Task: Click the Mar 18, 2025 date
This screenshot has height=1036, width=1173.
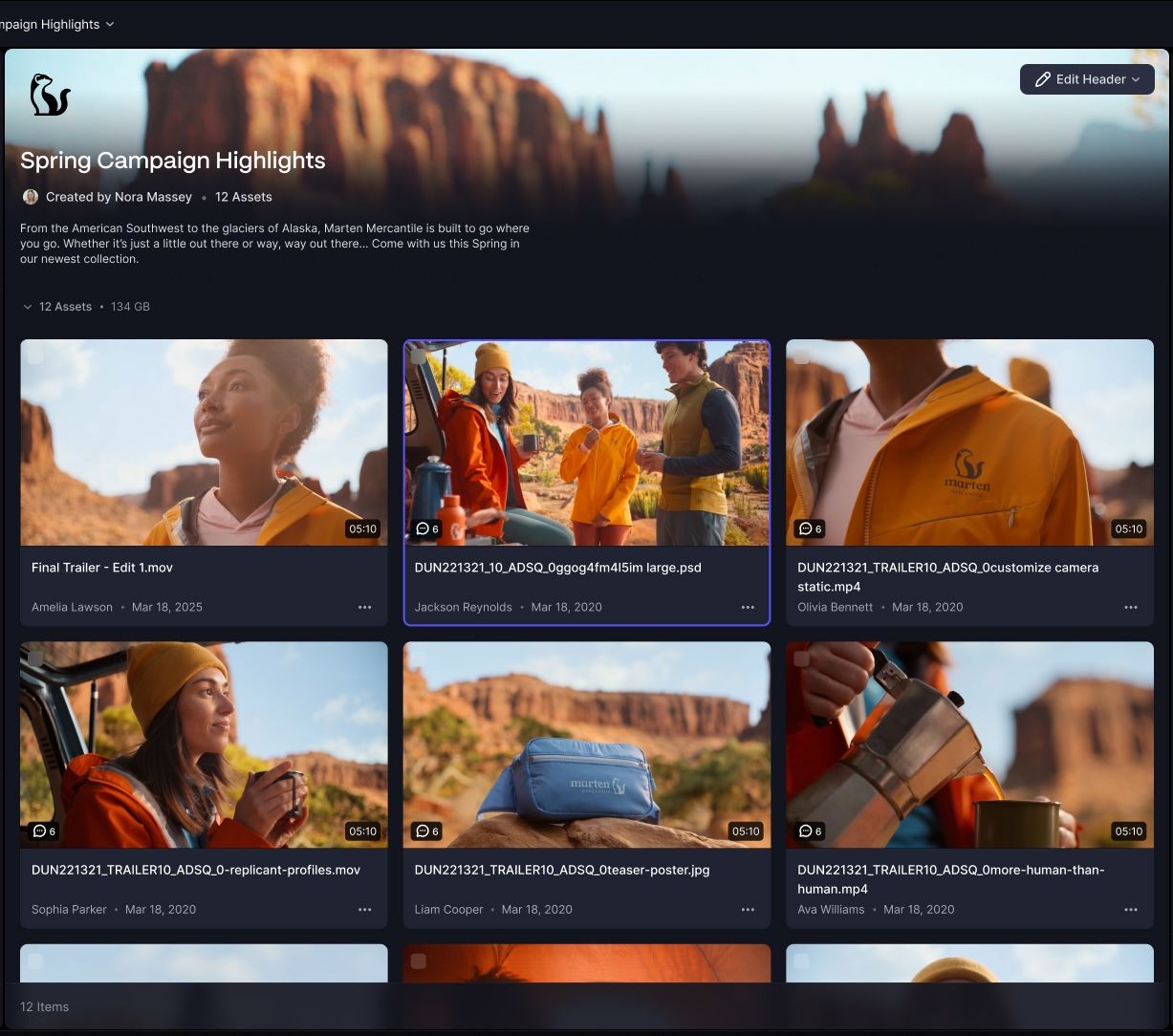Action: (x=167, y=607)
